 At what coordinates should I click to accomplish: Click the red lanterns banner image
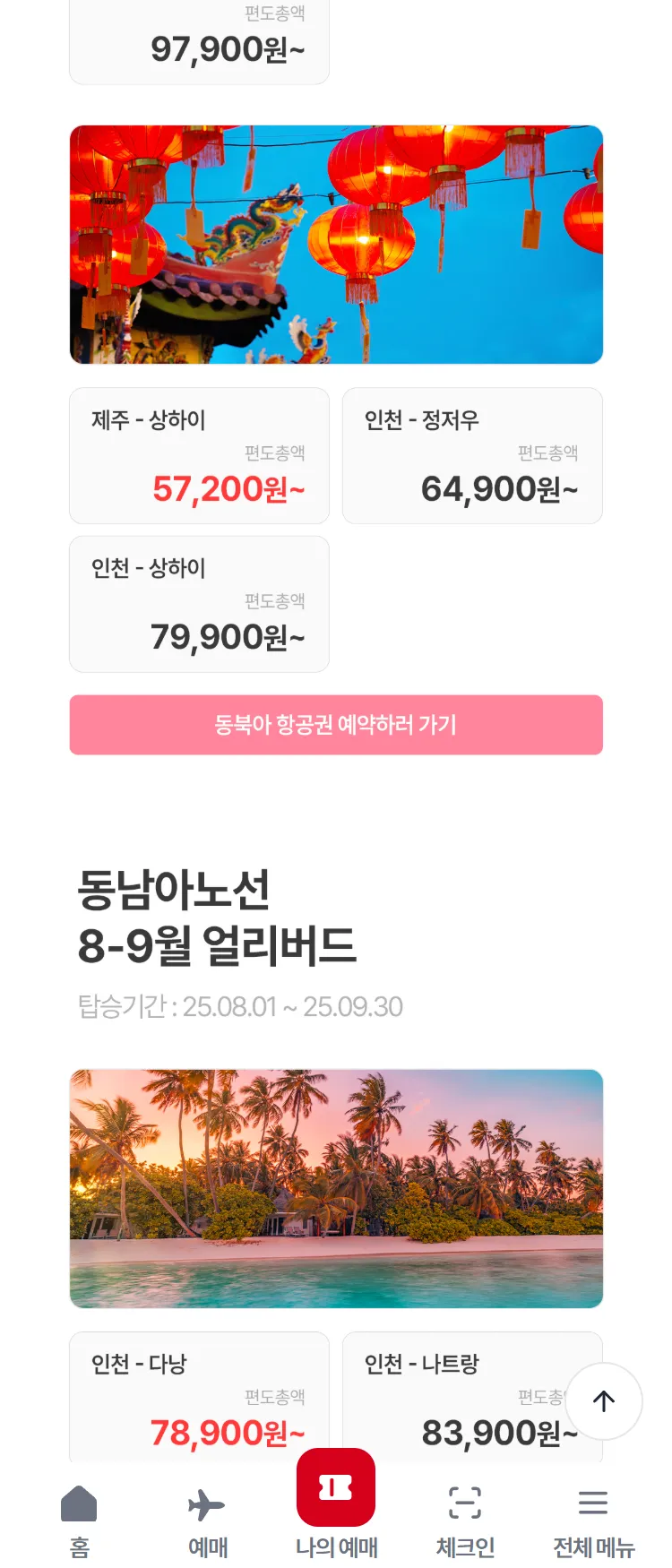pyautogui.click(x=336, y=245)
